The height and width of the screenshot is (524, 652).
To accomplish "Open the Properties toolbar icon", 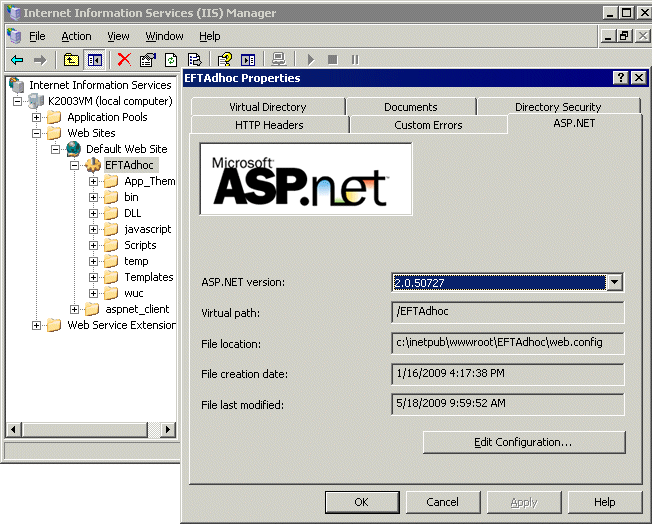I will 147,60.
